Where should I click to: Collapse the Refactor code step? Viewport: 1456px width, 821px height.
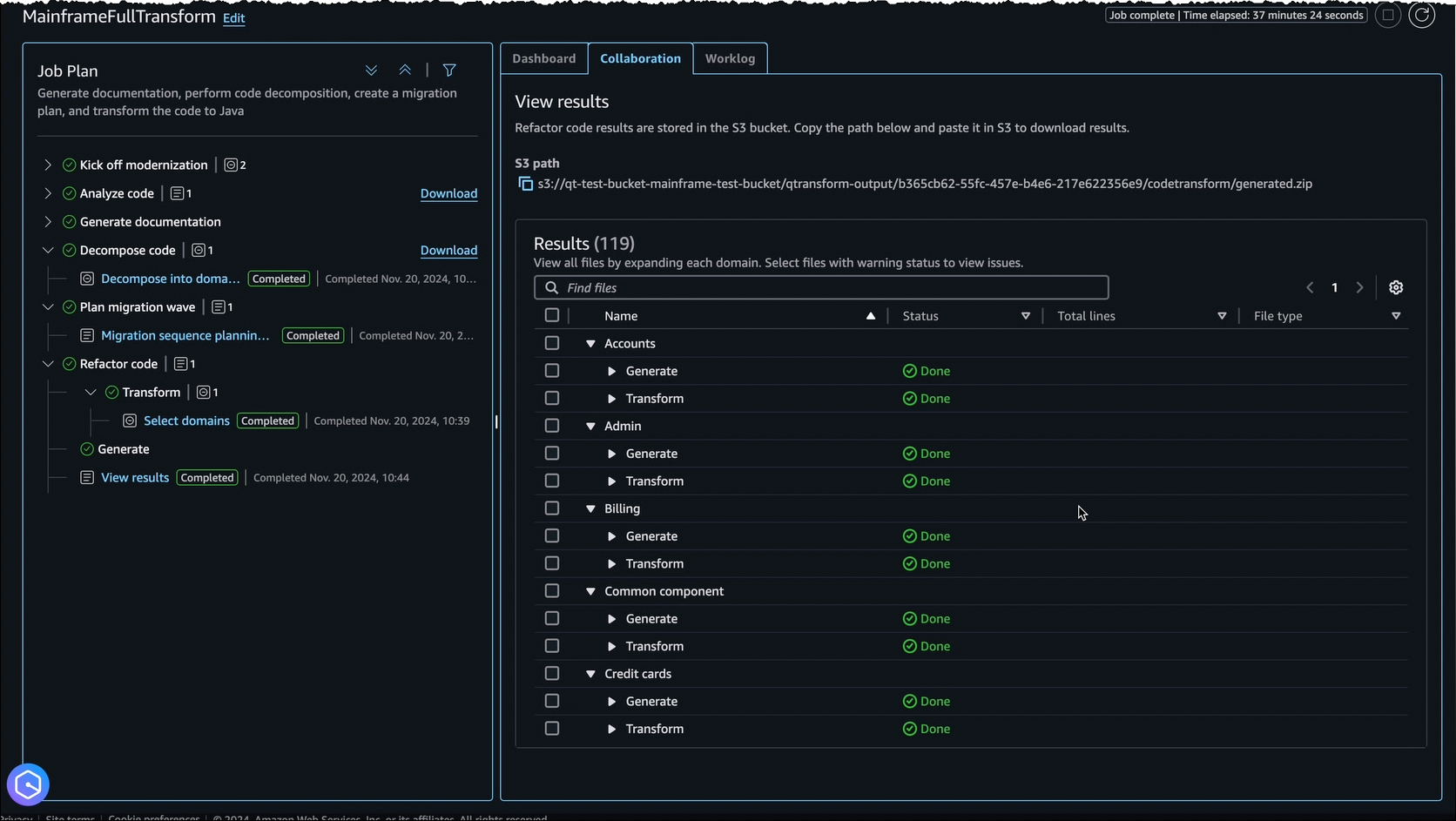coord(48,364)
